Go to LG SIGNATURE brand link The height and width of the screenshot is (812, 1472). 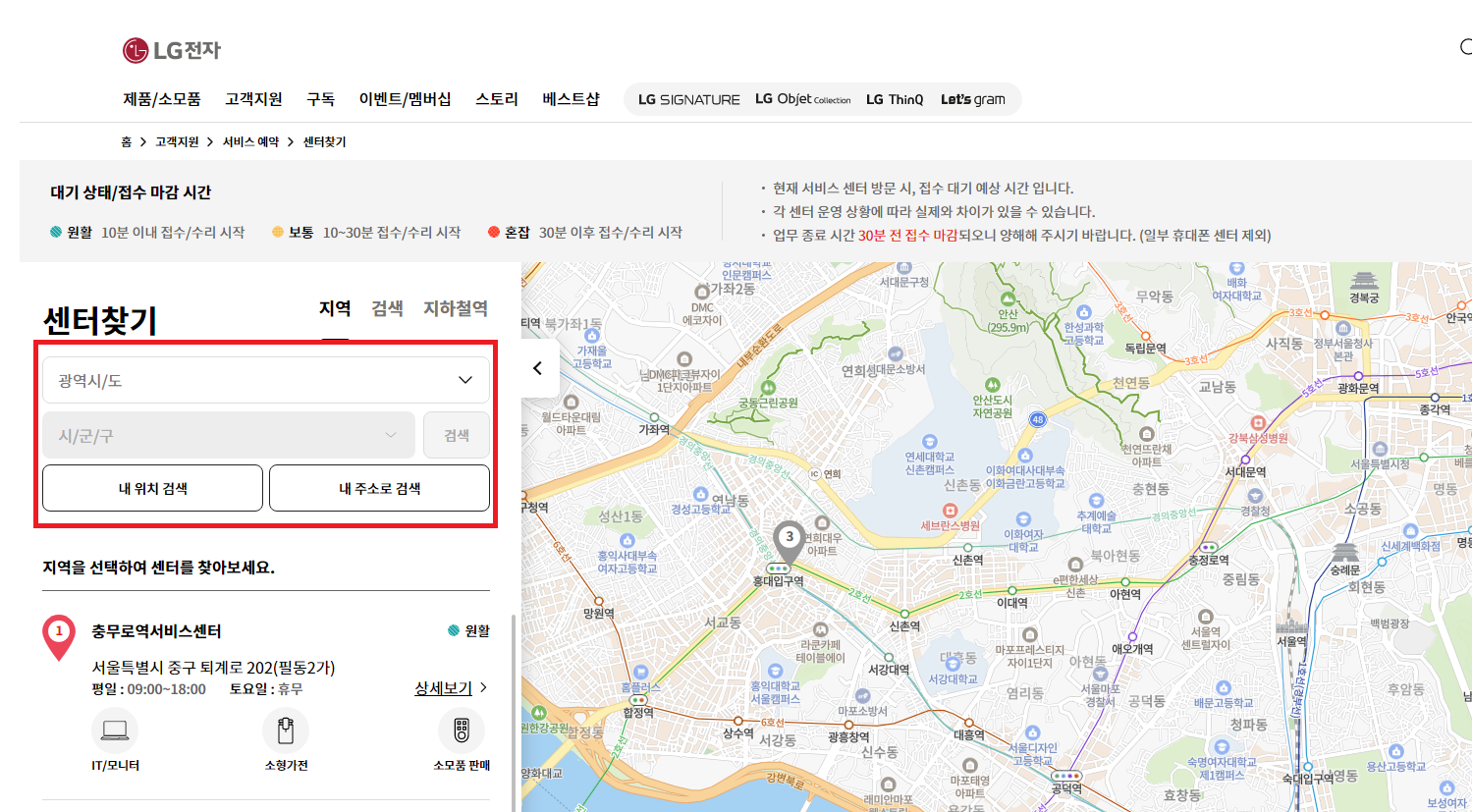pos(689,99)
